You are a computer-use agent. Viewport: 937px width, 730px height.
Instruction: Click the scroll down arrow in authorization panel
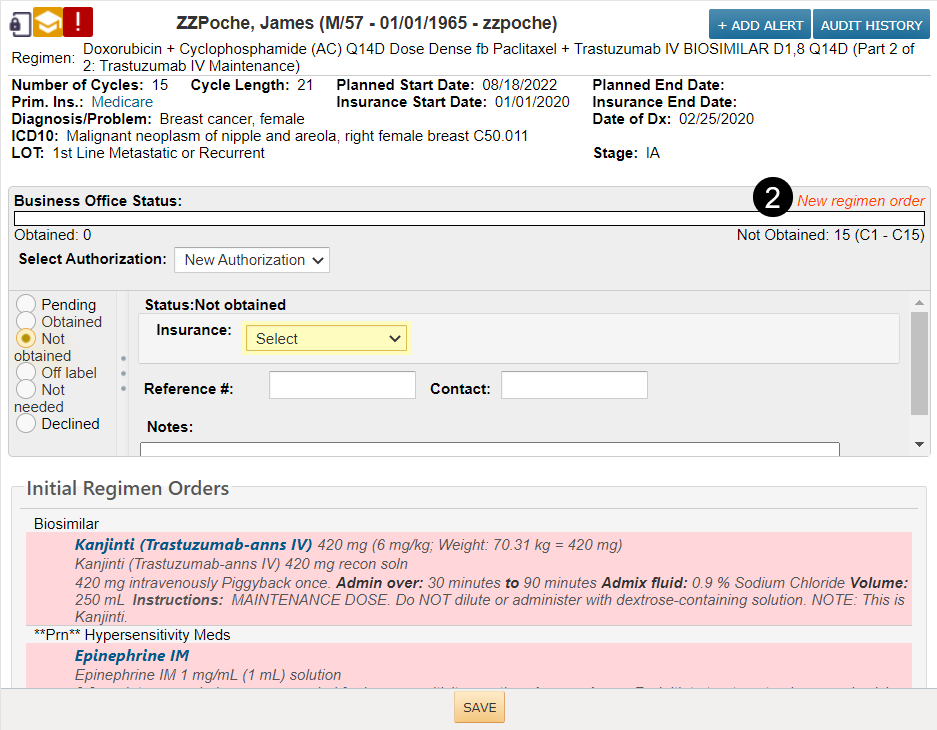coord(919,444)
